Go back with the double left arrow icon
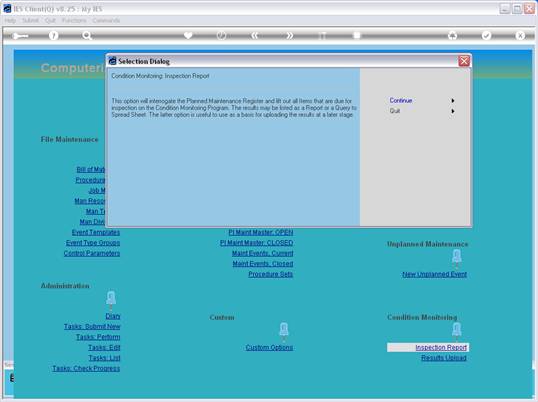The image size is (538, 402). 255,36
